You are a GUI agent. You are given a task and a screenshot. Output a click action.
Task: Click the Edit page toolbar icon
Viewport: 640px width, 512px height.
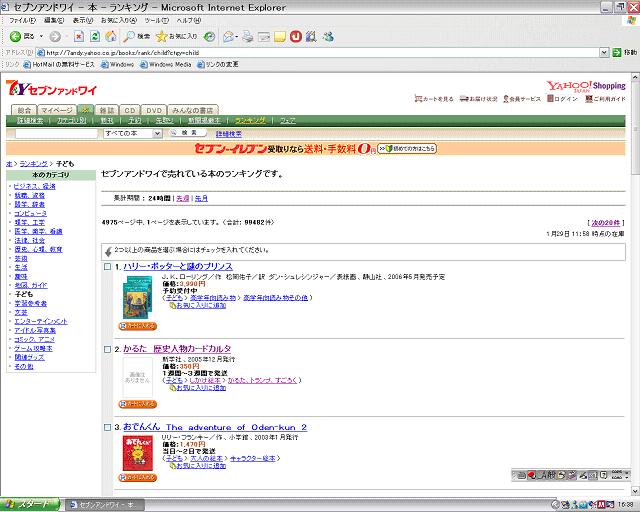[264, 37]
